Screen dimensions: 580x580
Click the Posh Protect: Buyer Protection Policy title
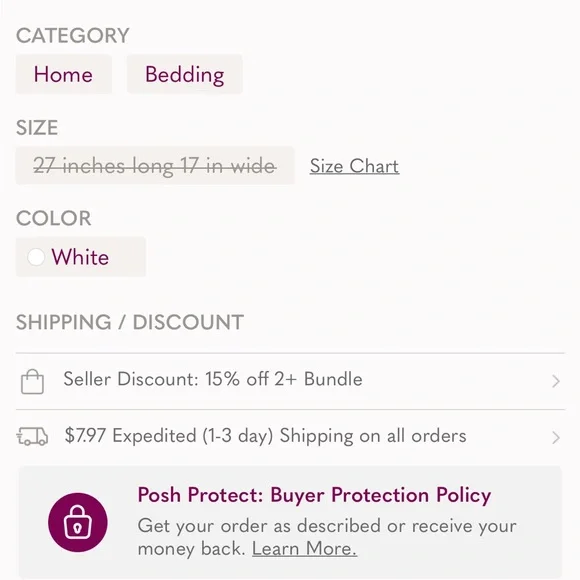pyautogui.click(x=314, y=495)
